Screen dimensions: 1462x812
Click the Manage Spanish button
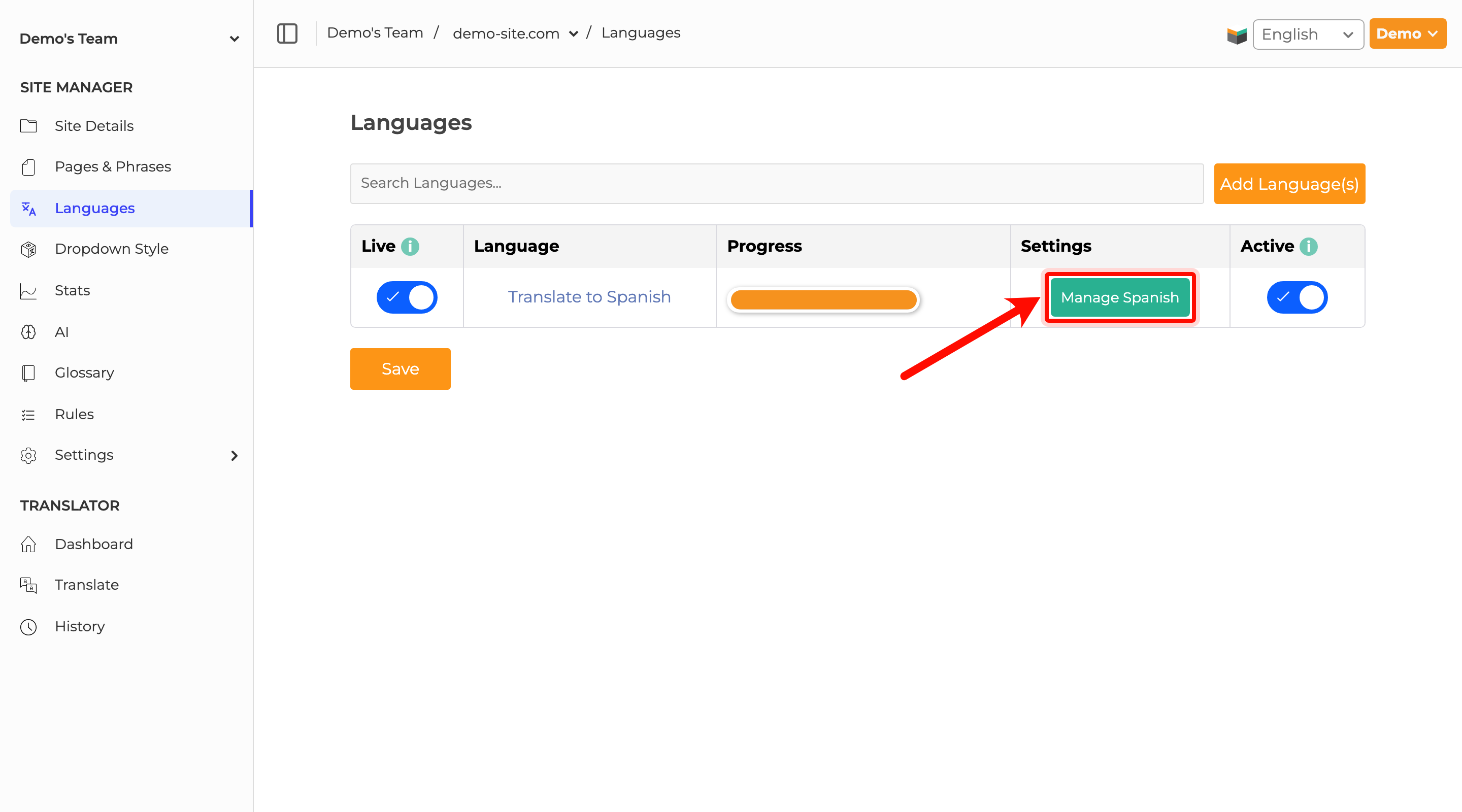1120,297
